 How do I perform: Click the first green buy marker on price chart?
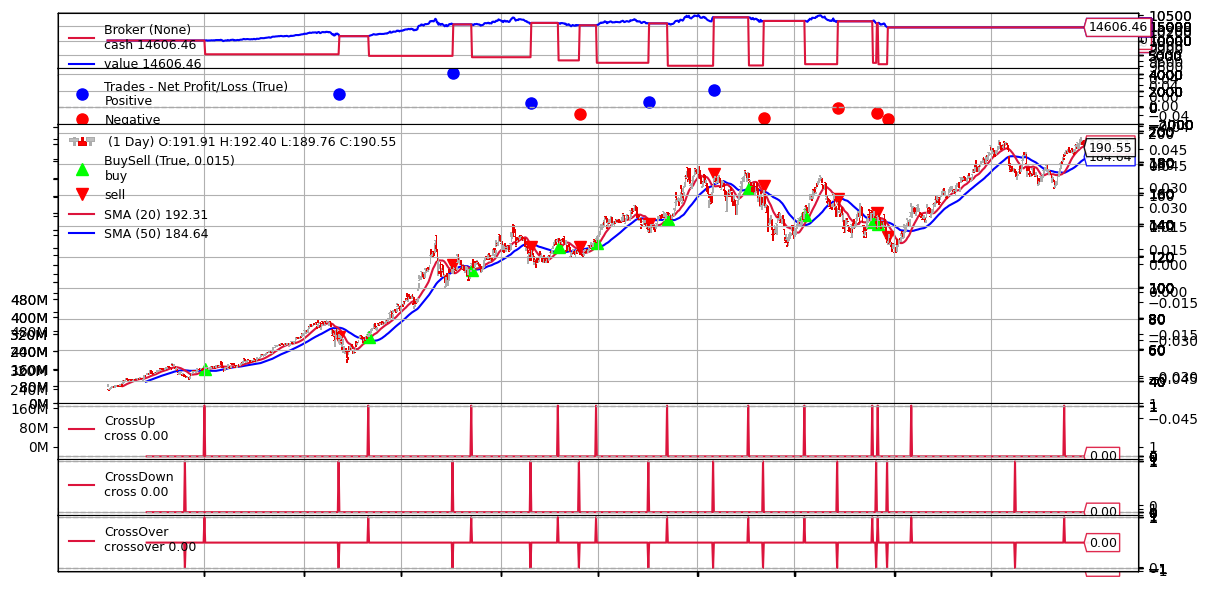[205, 369]
